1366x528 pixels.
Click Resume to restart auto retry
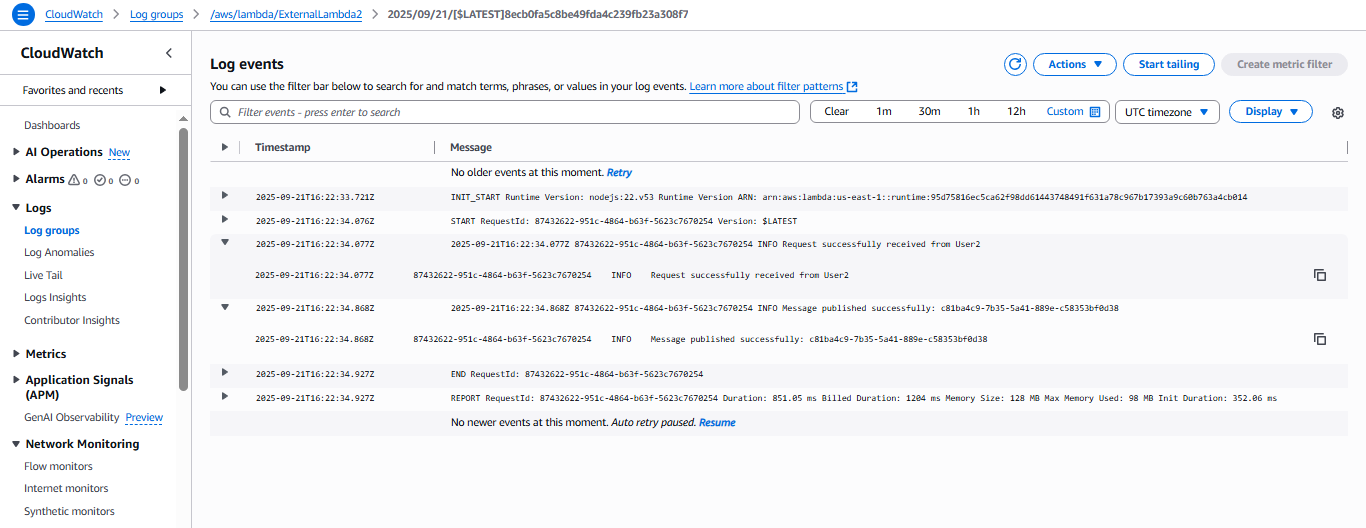[x=717, y=423]
